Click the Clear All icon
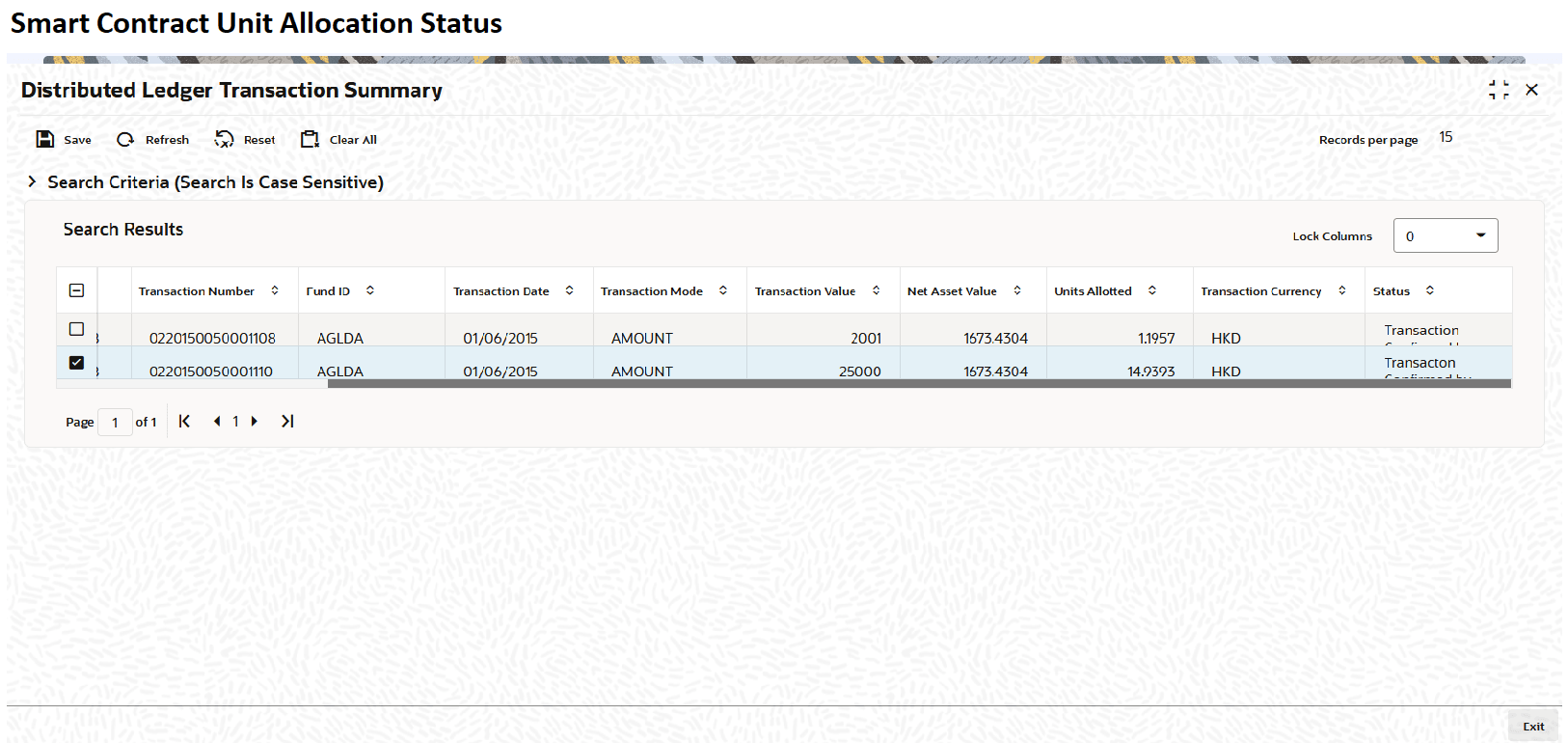 coord(310,139)
